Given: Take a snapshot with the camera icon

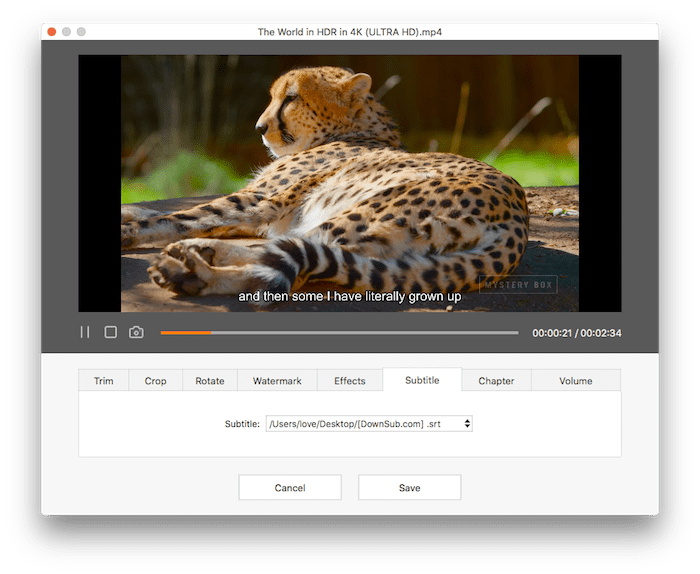Looking at the screenshot, I should coord(136,332).
